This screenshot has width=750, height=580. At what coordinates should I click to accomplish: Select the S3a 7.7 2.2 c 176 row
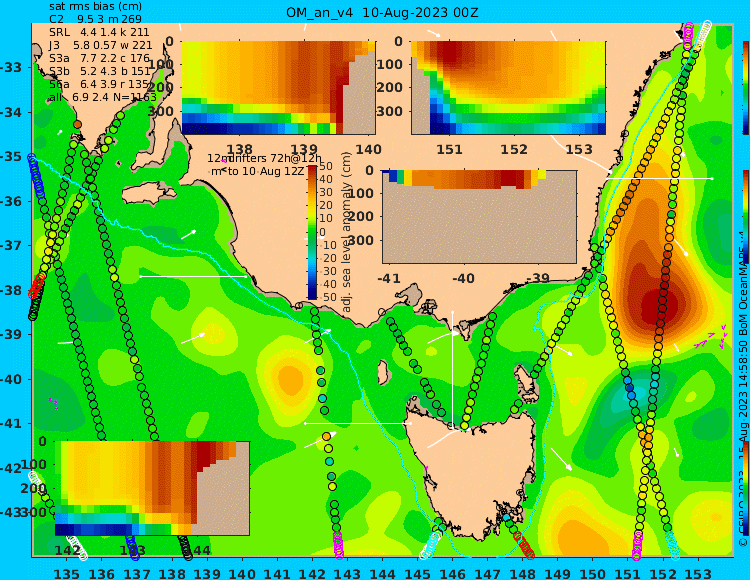pos(99,58)
